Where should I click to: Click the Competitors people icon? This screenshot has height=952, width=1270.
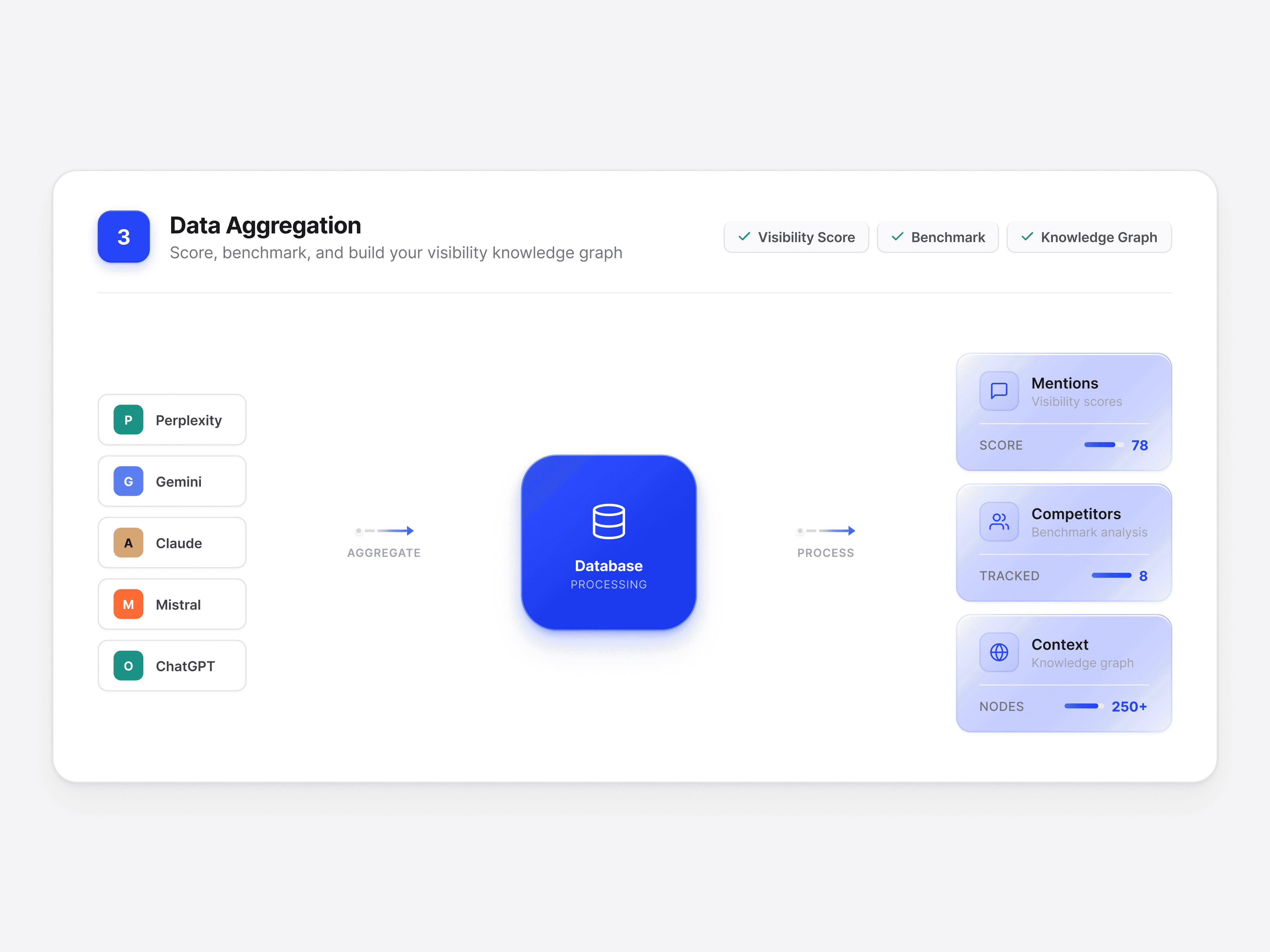tap(998, 522)
